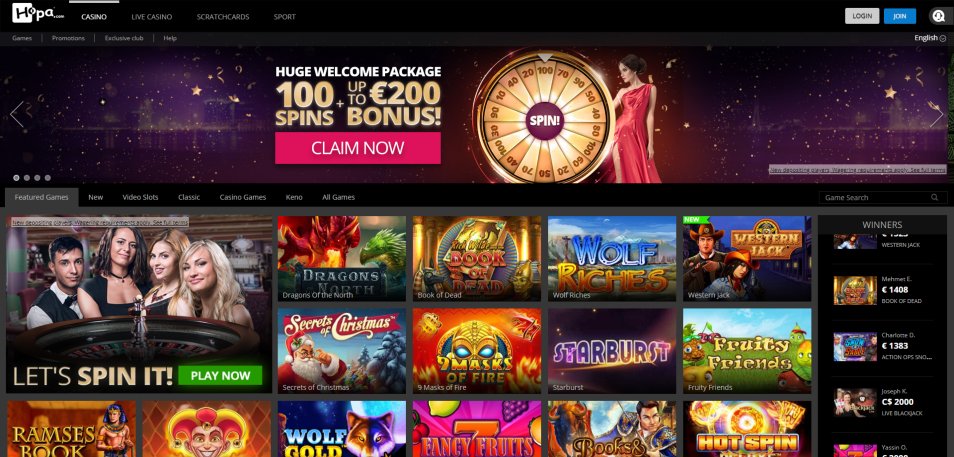Click the game search magnifier icon

coord(935,197)
